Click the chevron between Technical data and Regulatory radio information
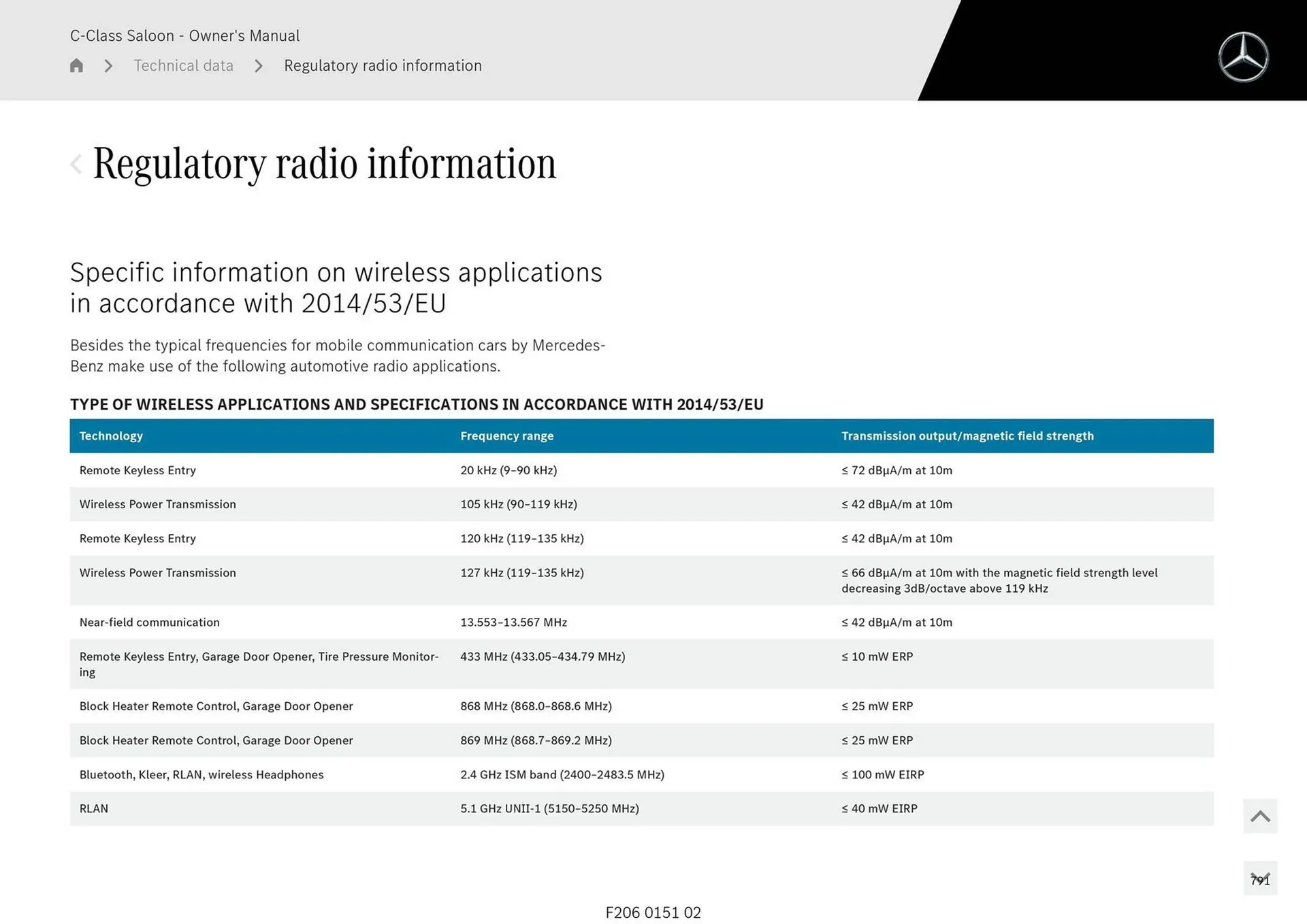The height and width of the screenshot is (924, 1307). [x=259, y=65]
